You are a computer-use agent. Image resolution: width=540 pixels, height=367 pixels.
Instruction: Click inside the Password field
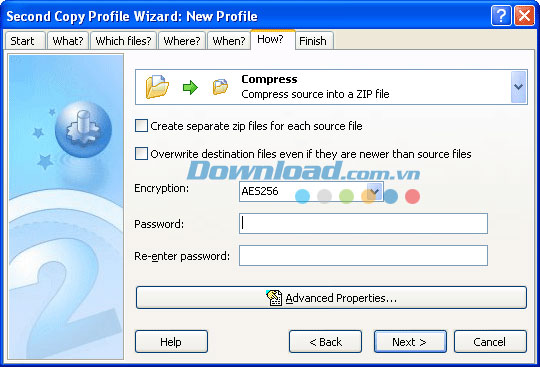tap(363, 223)
